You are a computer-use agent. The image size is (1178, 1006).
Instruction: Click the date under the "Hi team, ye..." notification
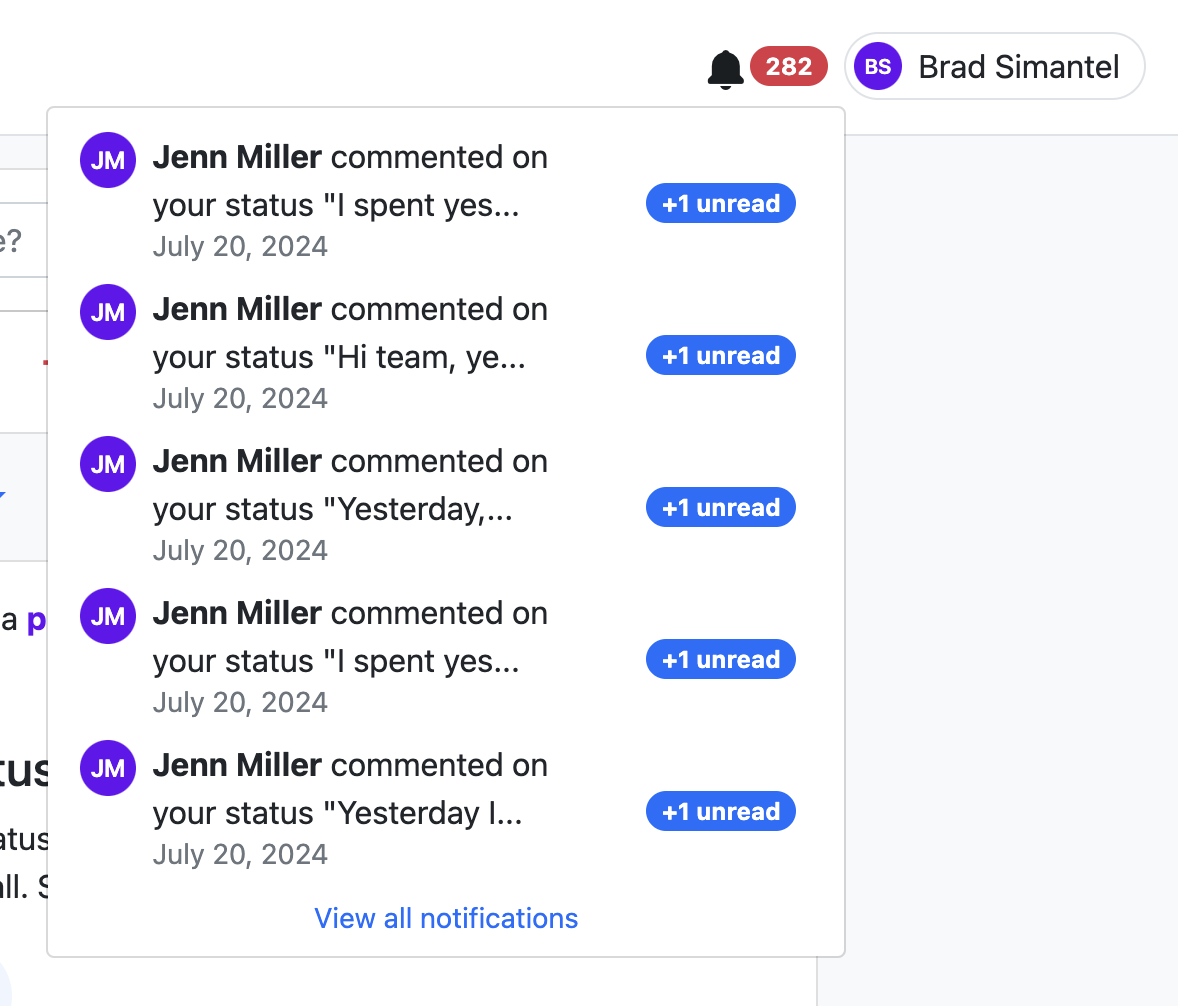pyautogui.click(x=240, y=398)
